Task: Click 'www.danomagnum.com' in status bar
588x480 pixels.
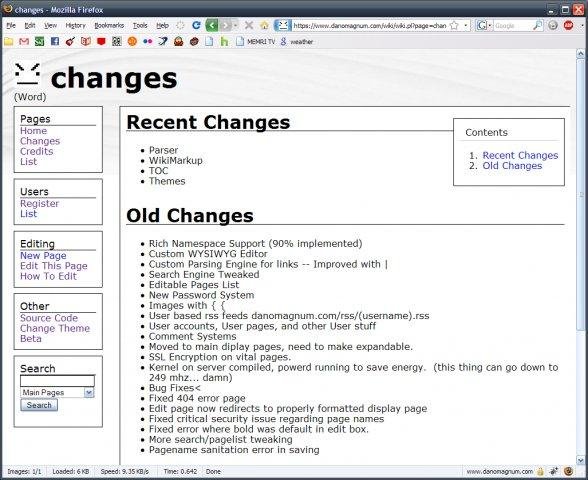Action: (500, 471)
